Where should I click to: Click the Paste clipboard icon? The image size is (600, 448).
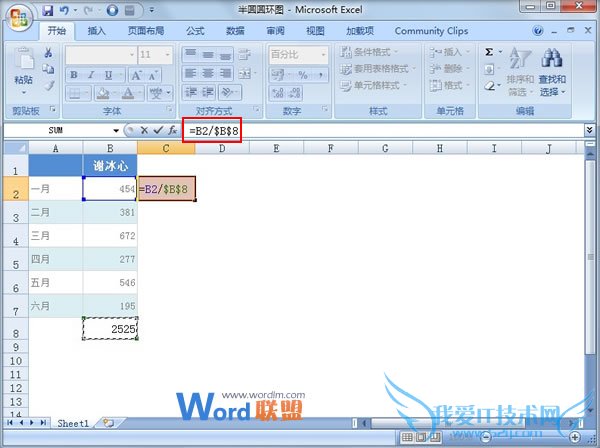point(24,60)
